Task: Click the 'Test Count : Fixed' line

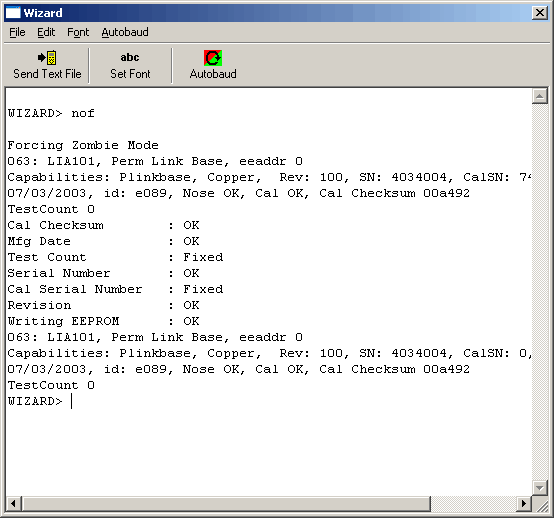Action: [115, 257]
